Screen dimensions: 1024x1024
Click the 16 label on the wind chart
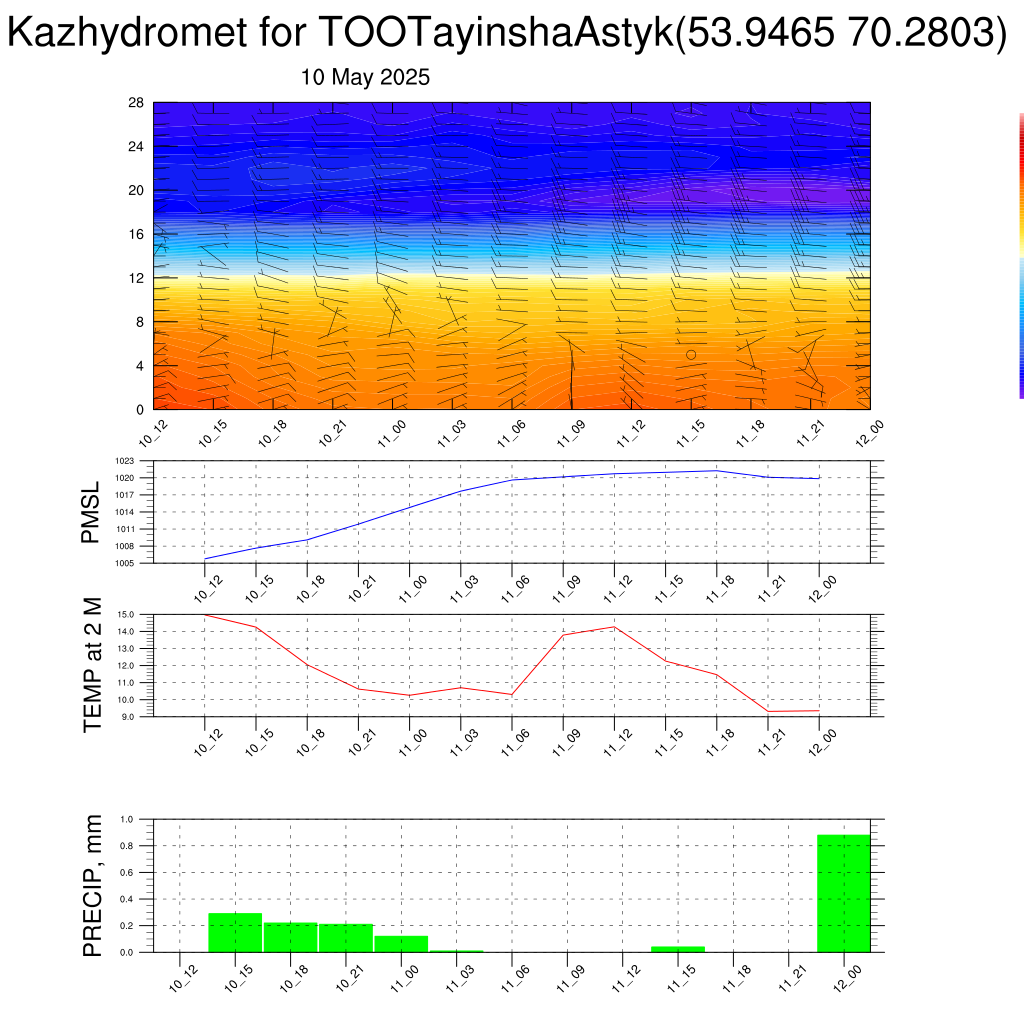click(x=136, y=234)
